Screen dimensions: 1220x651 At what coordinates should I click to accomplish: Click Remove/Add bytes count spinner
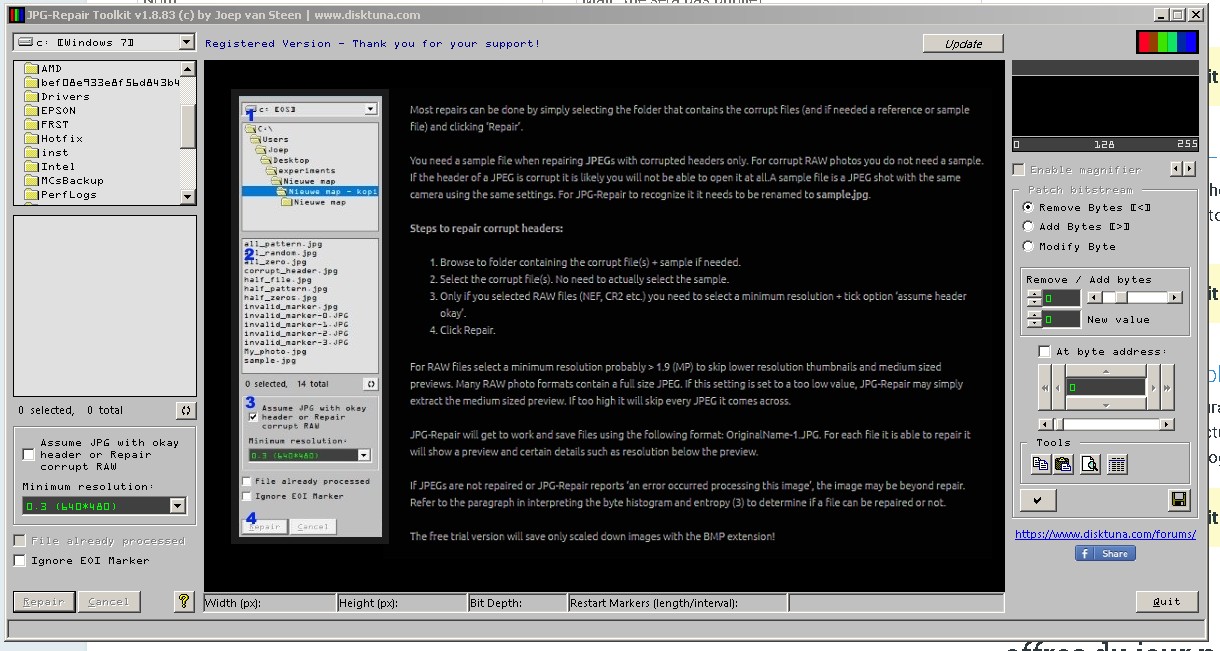pyautogui.click(x=1033, y=298)
